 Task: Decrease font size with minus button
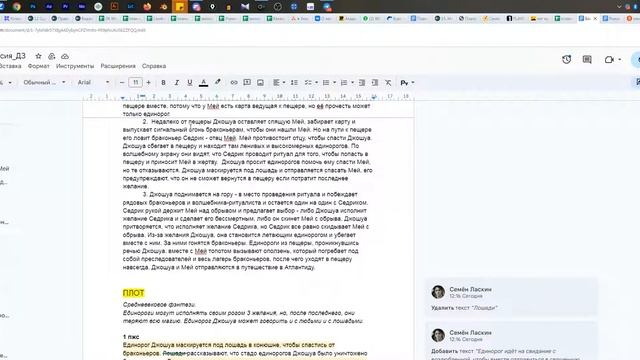coord(122,82)
